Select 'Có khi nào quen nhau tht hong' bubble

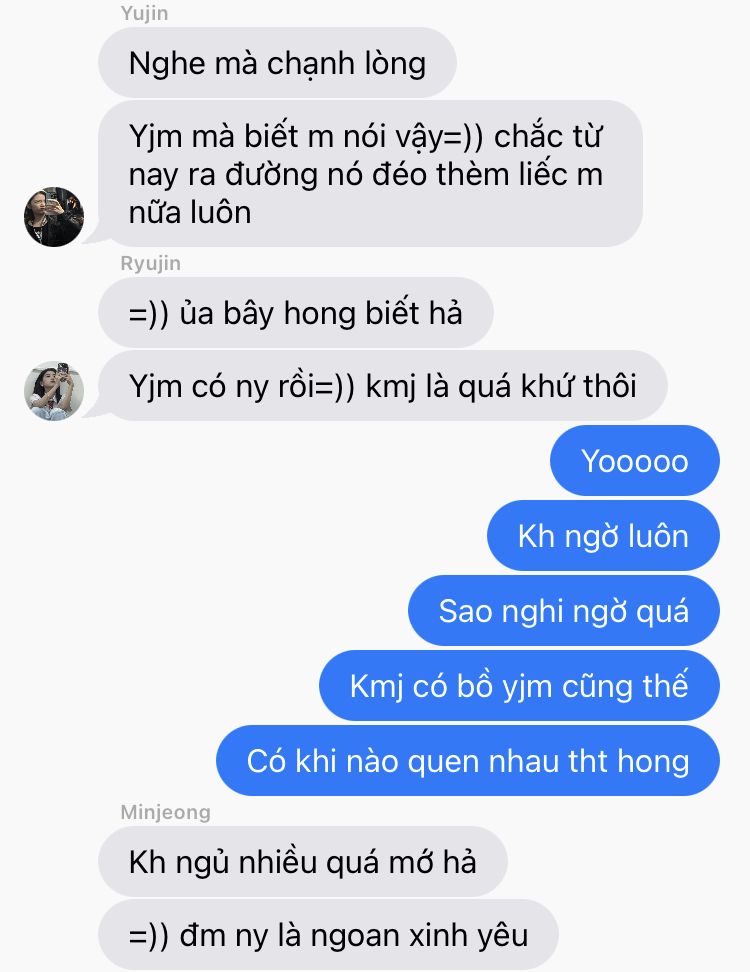pos(467,761)
